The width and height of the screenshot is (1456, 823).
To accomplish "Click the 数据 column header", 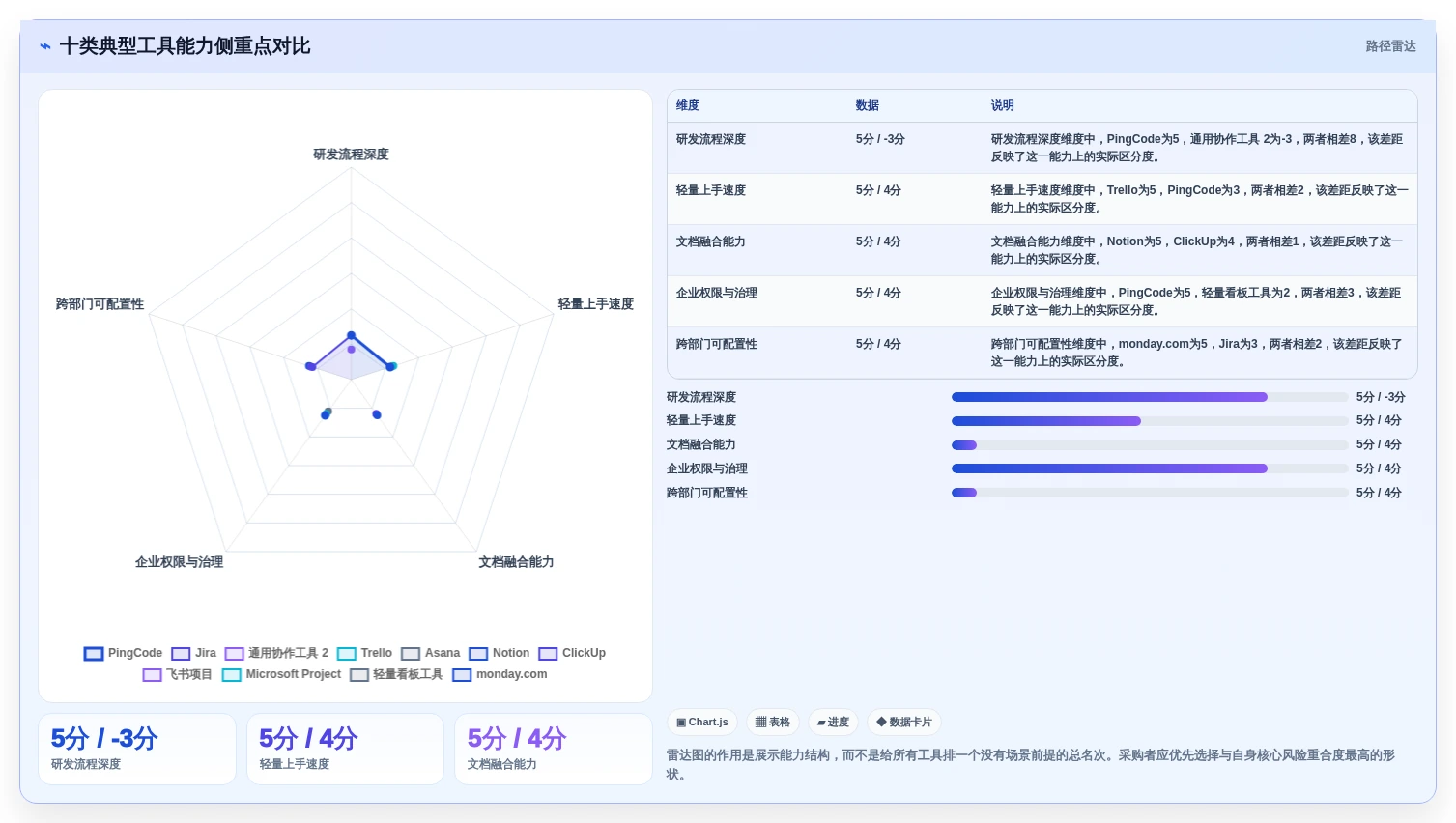I will tap(868, 105).
